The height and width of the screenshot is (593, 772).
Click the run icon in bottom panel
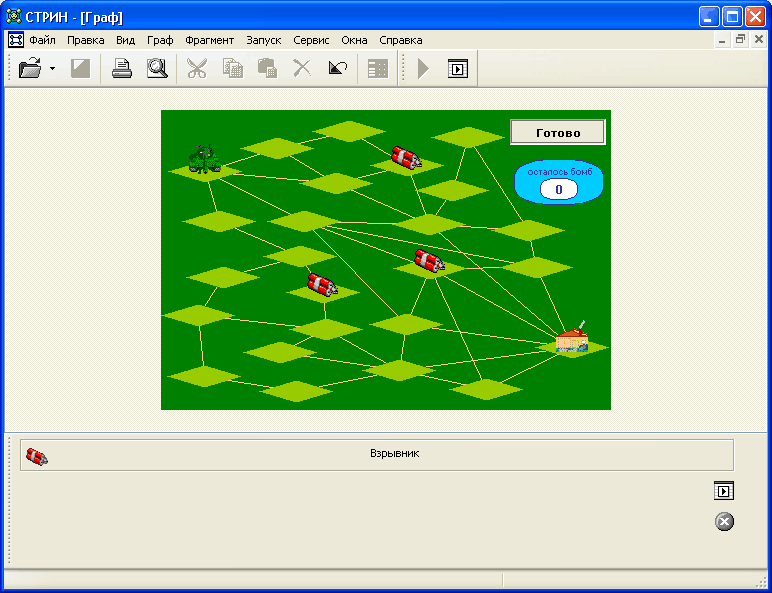(724, 491)
